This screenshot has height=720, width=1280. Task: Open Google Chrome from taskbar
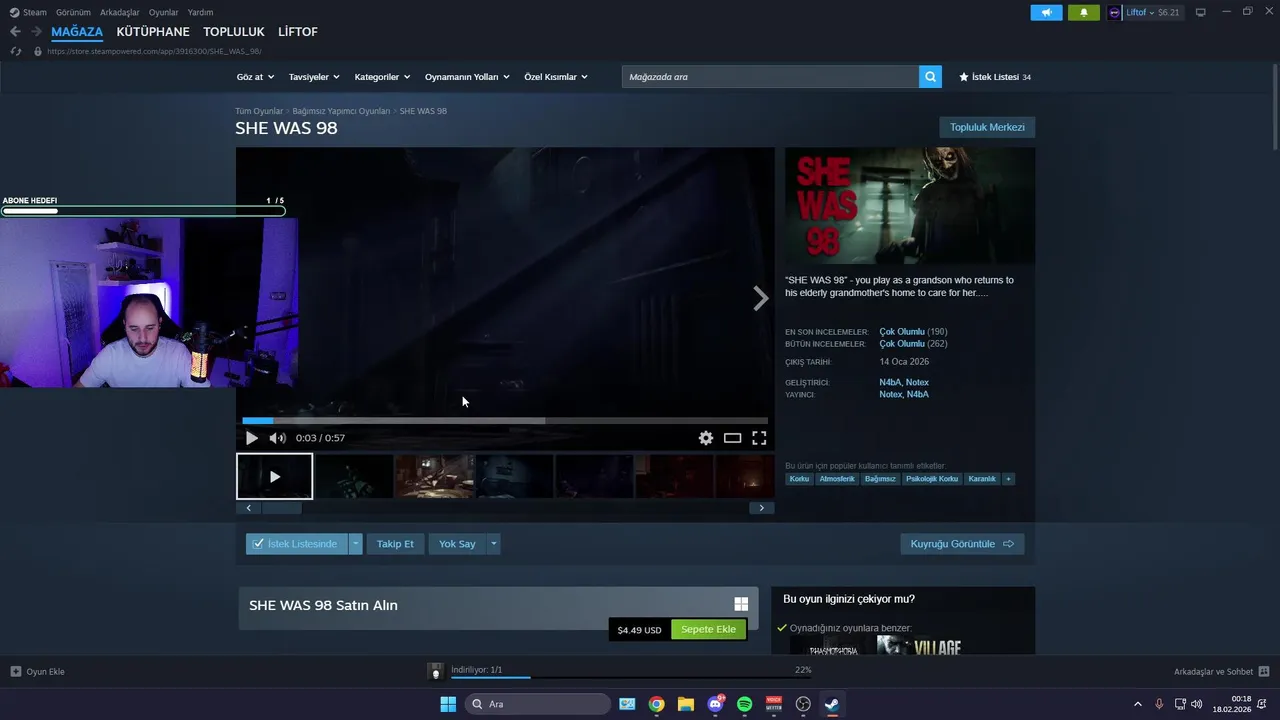[x=656, y=704]
